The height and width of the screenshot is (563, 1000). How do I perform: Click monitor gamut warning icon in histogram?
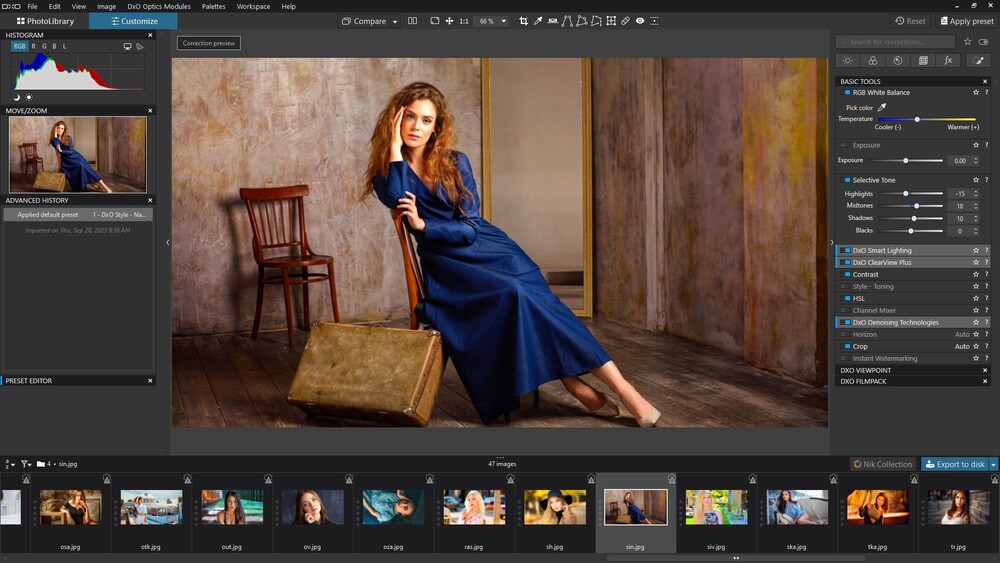(x=128, y=47)
